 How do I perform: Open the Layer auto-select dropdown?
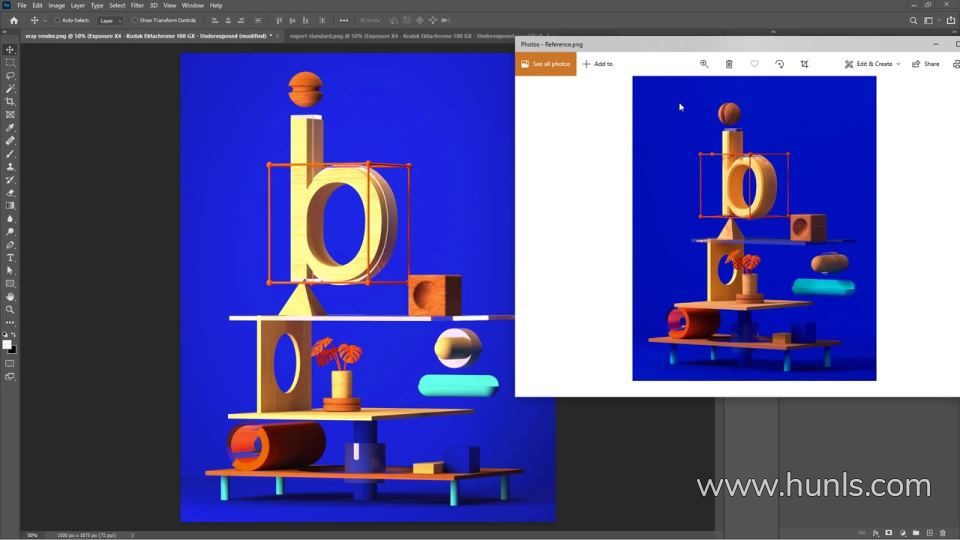coord(110,20)
